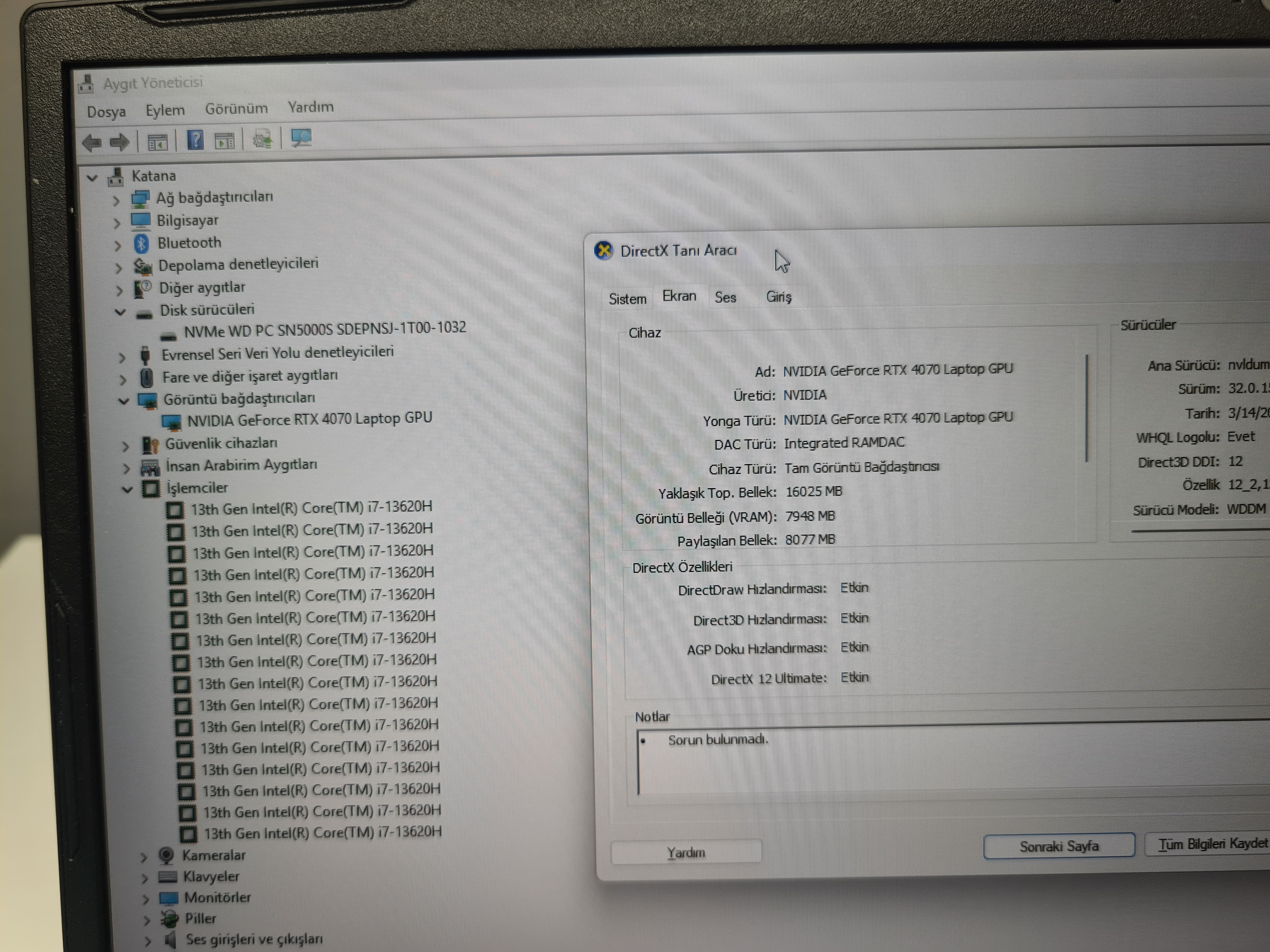Viewport: 1270px width, 952px height.
Task: Expand the Ağ bağdaştırıcıları node
Action: pyautogui.click(x=116, y=200)
